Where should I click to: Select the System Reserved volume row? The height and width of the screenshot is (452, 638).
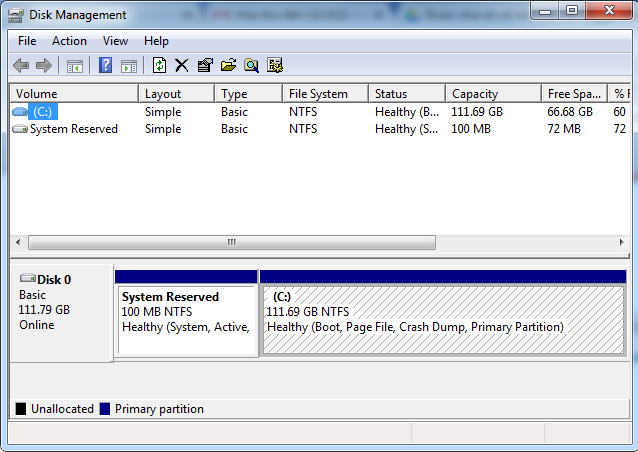(73, 129)
